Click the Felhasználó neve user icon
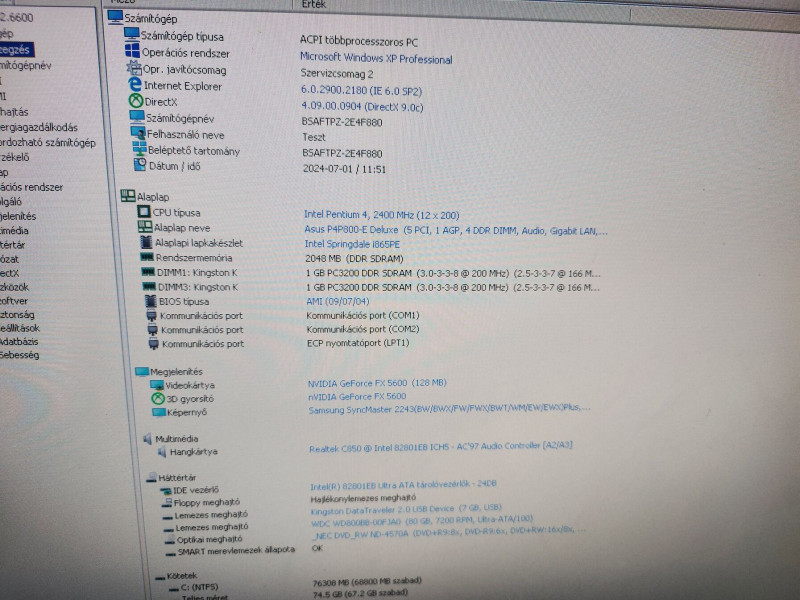Screen dimensions: 800x600 click(138, 133)
